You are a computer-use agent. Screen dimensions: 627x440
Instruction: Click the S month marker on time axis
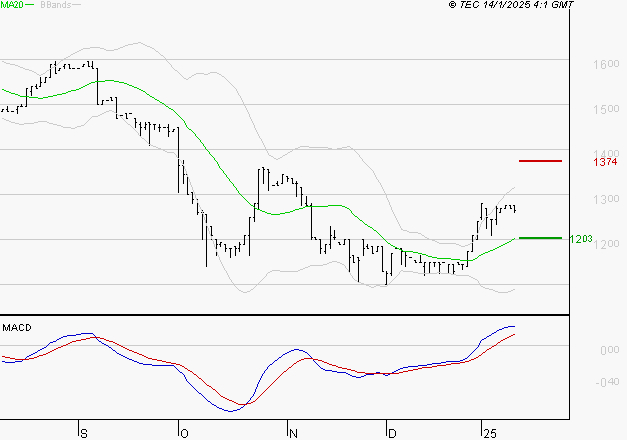pyautogui.click(x=84, y=433)
